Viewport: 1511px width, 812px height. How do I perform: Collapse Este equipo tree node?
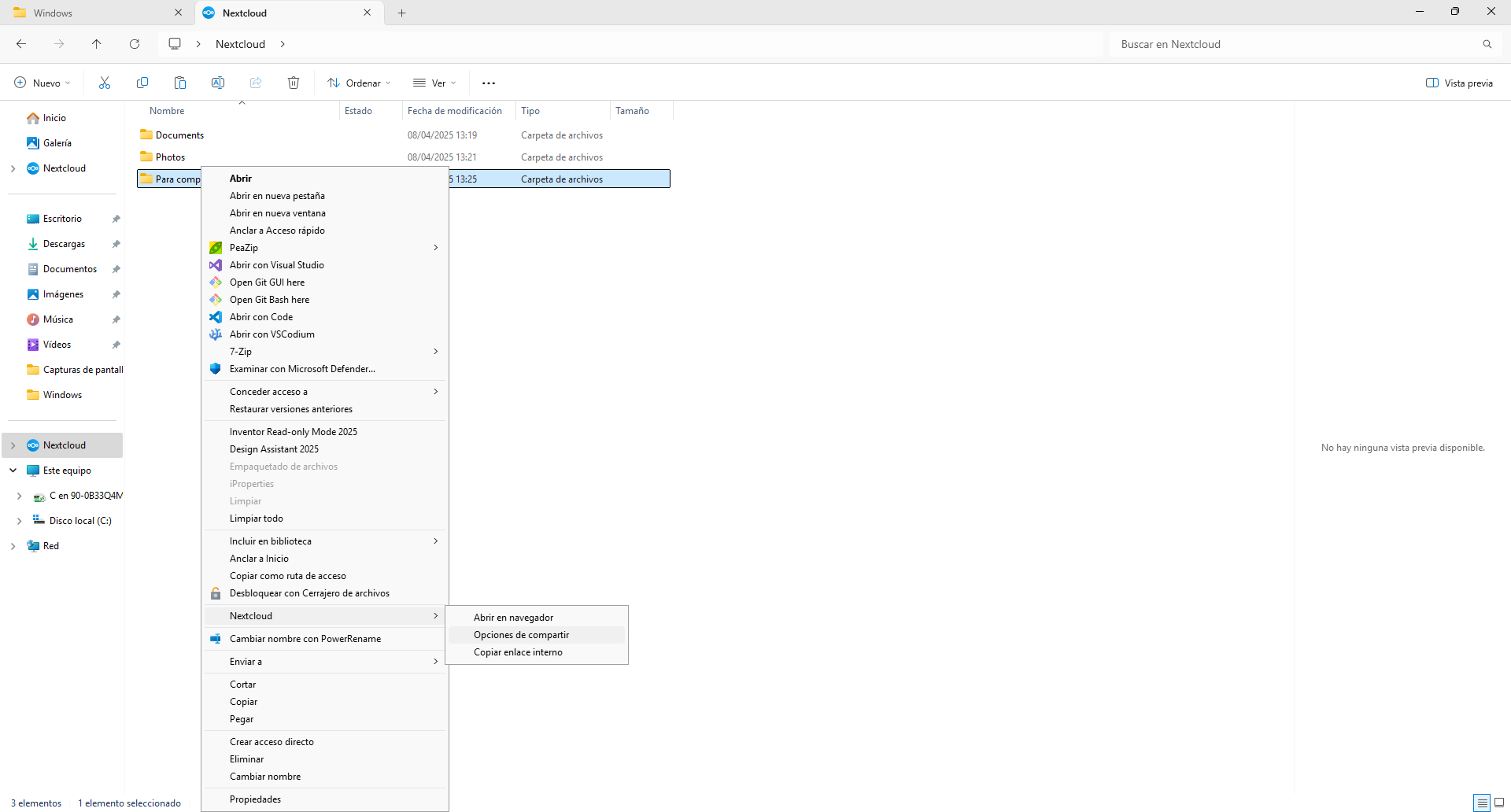pos(13,471)
